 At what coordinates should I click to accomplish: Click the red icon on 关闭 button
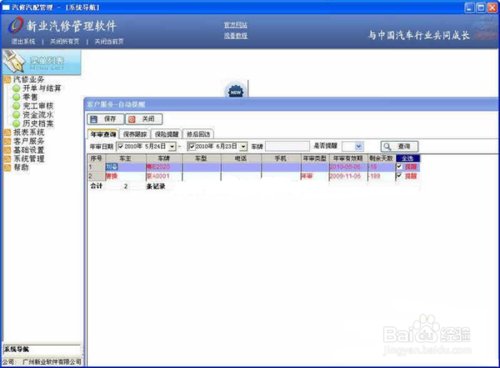(x=132, y=119)
